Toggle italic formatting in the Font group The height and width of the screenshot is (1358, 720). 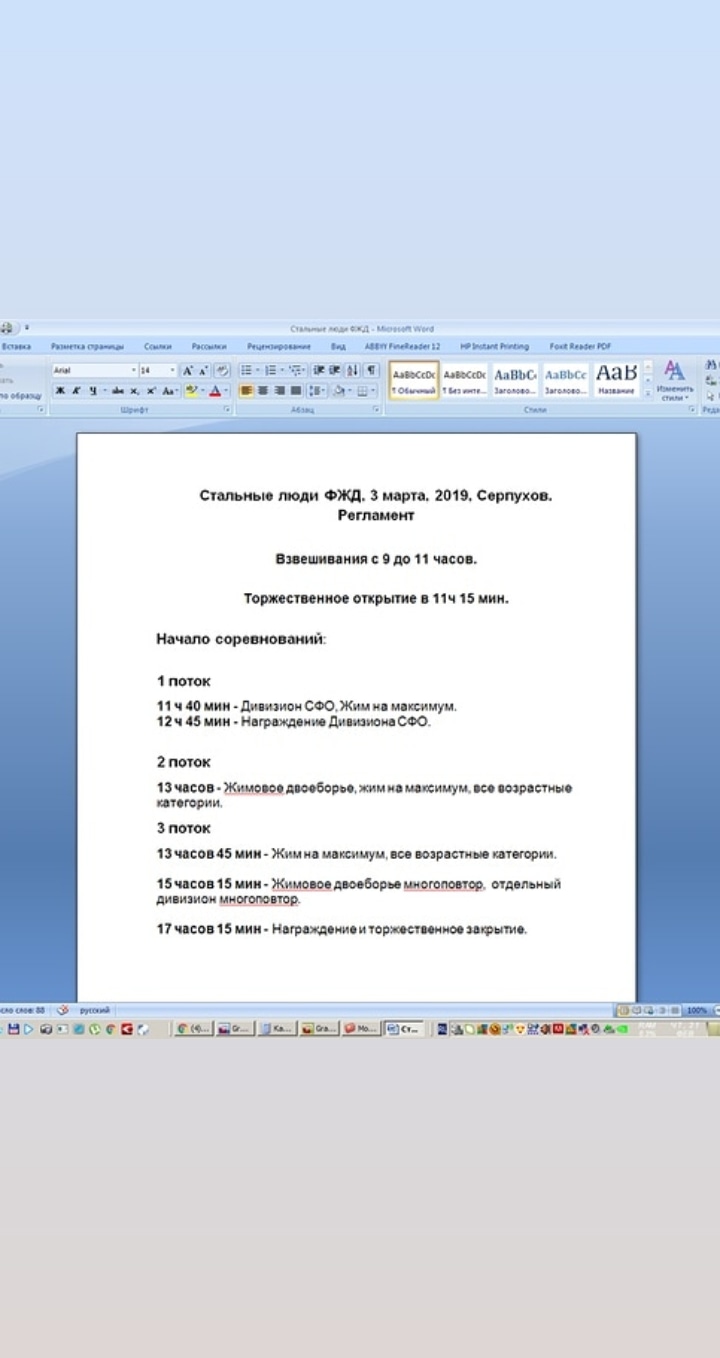[x=76, y=391]
